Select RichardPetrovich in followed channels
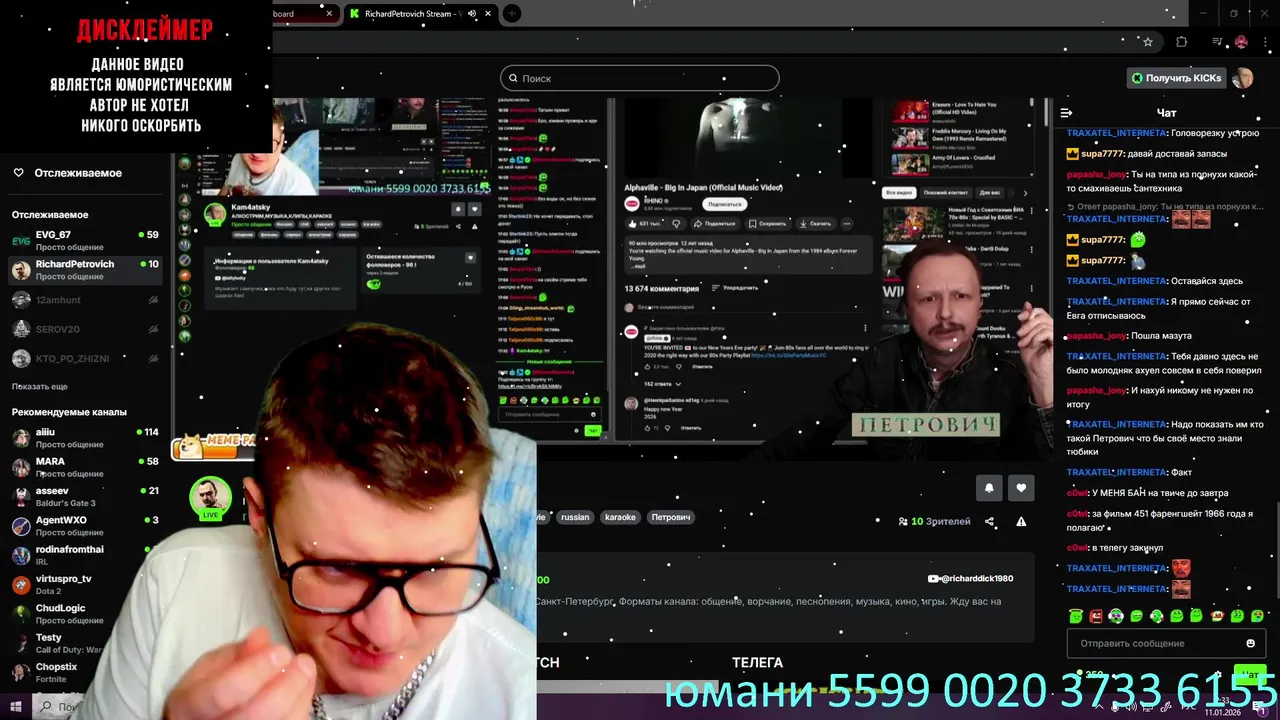 pyautogui.click(x=85, y=270)
